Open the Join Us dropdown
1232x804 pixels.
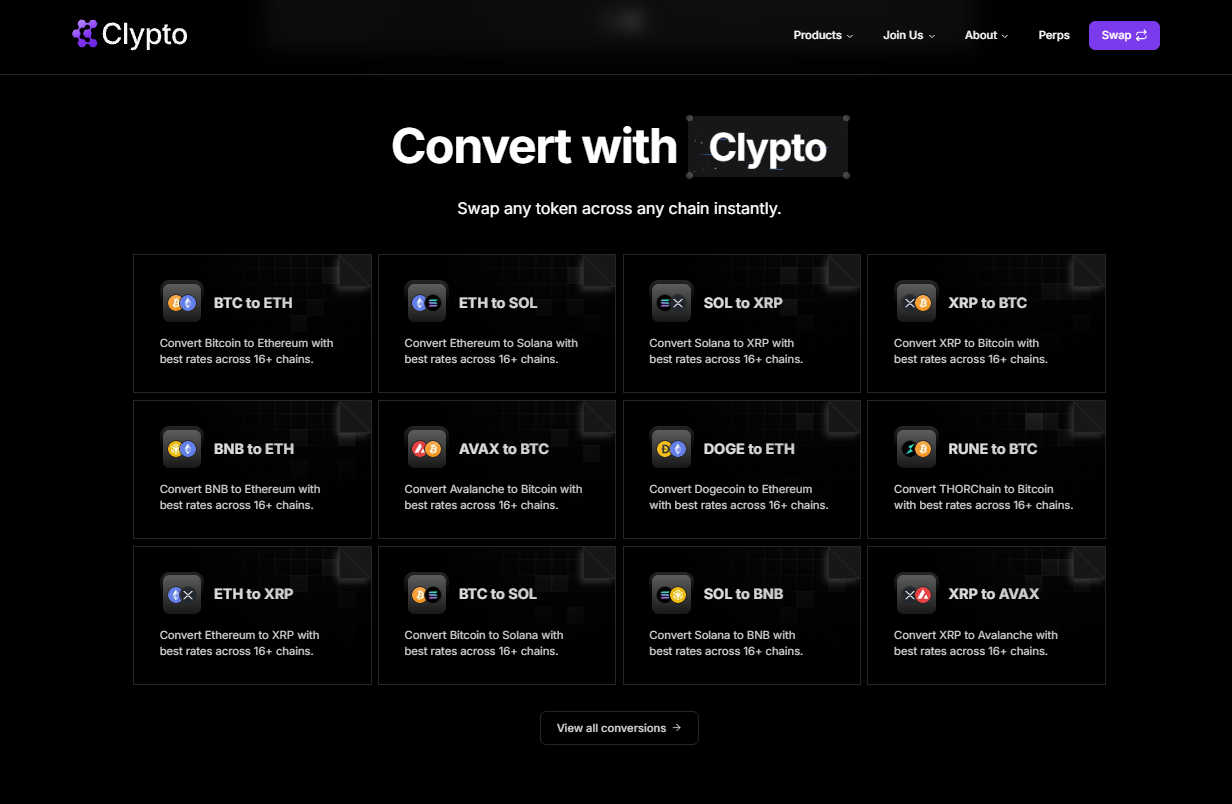[x=908, y=35]
